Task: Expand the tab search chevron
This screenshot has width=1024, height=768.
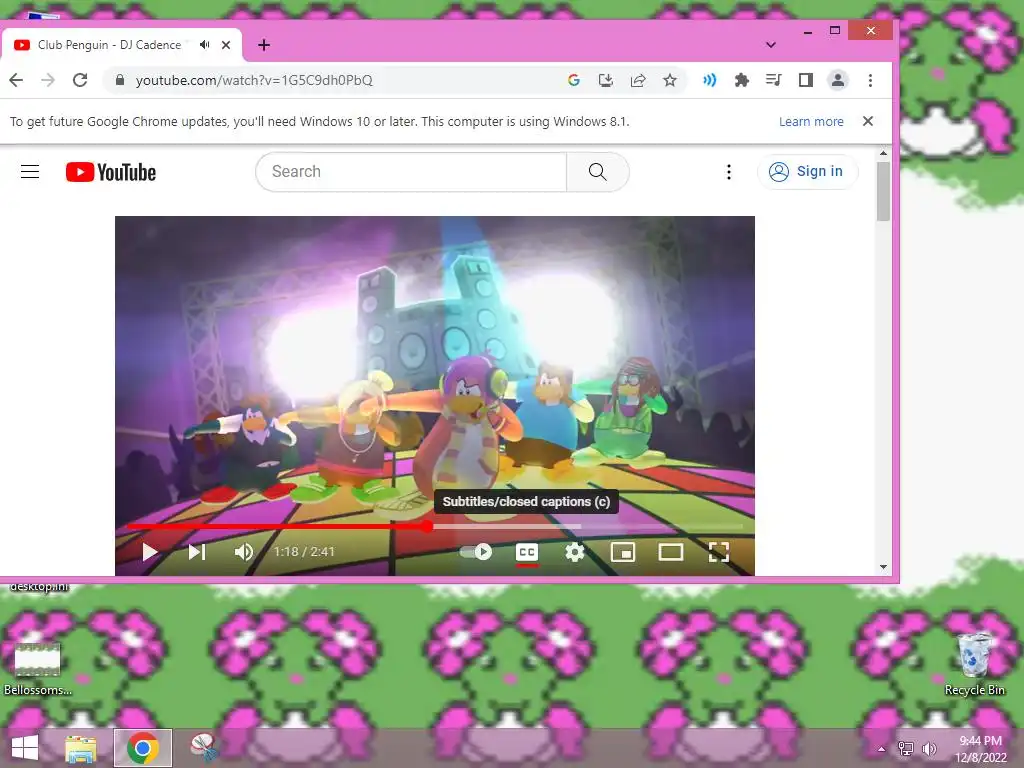Action: point(771,45)
